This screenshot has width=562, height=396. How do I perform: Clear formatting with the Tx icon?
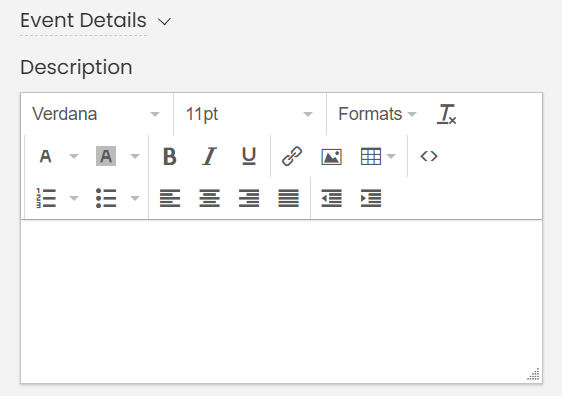pyautogui.click(x=447, y=114)
